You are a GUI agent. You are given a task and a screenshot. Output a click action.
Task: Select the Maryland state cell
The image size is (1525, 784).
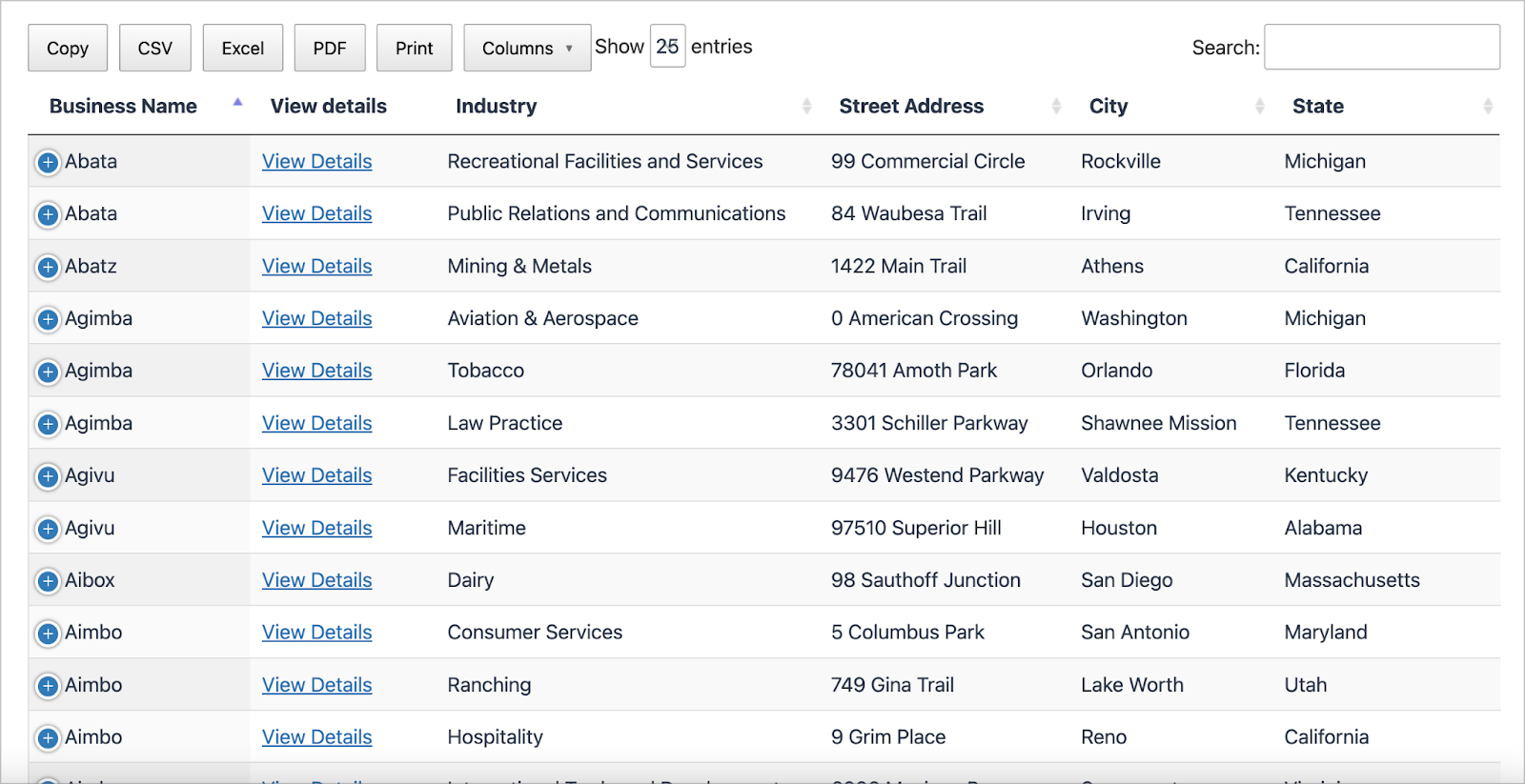(1326, 633)
